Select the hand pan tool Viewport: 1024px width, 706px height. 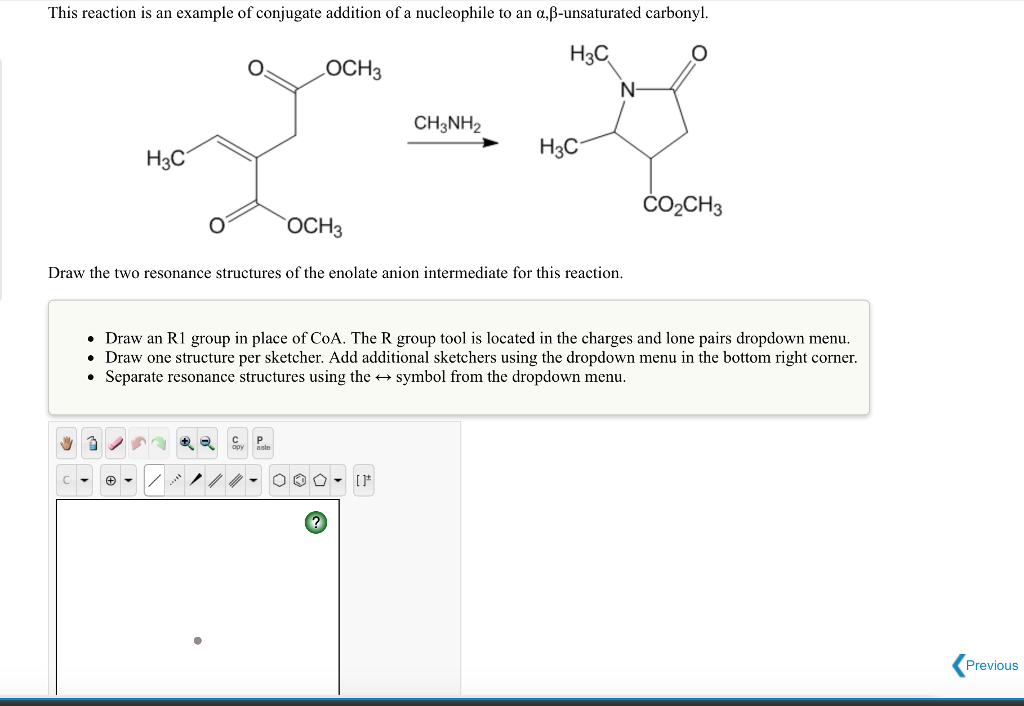(x=66, y=443)
